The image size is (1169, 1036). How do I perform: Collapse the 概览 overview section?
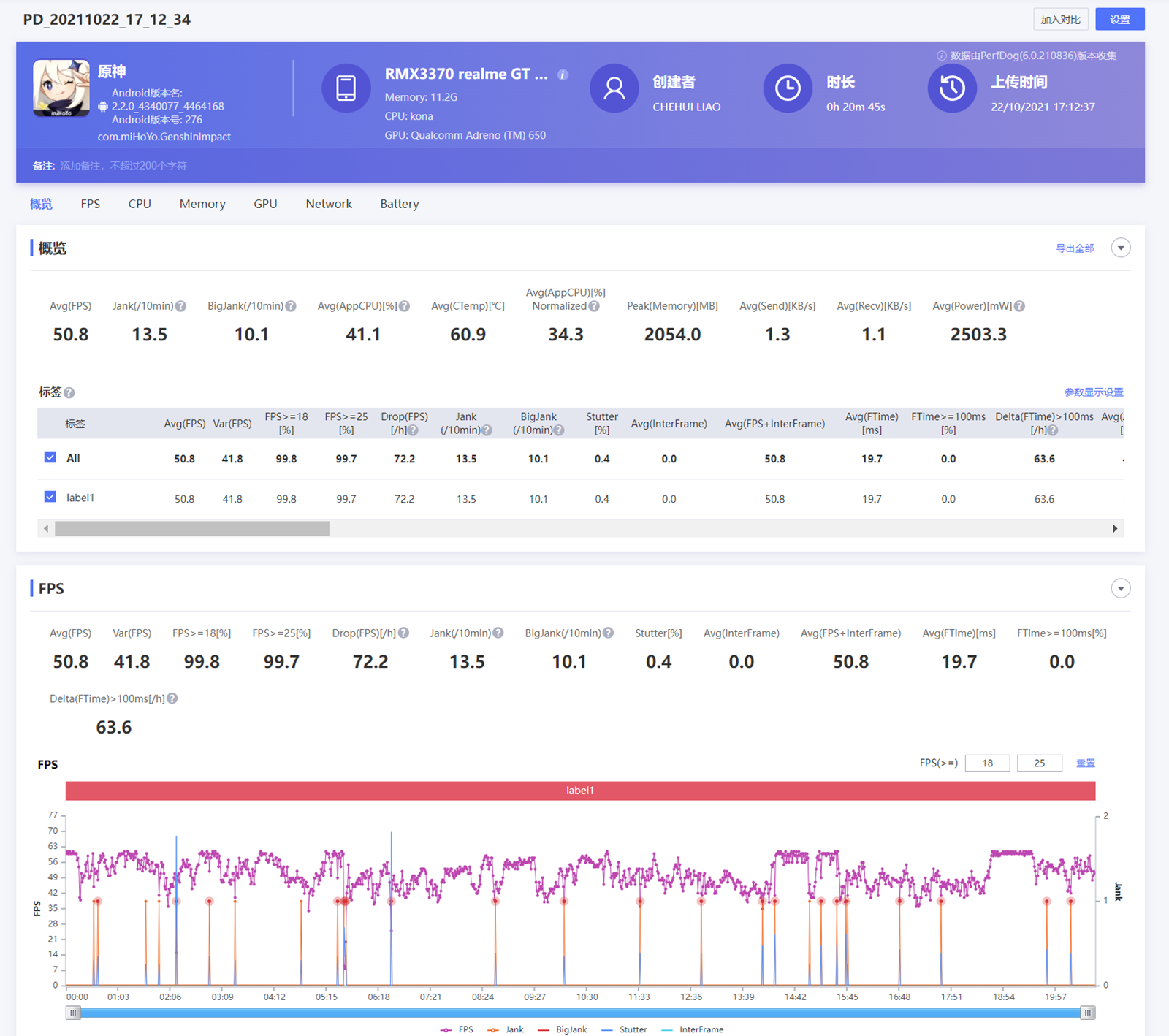coord(1120,248)
